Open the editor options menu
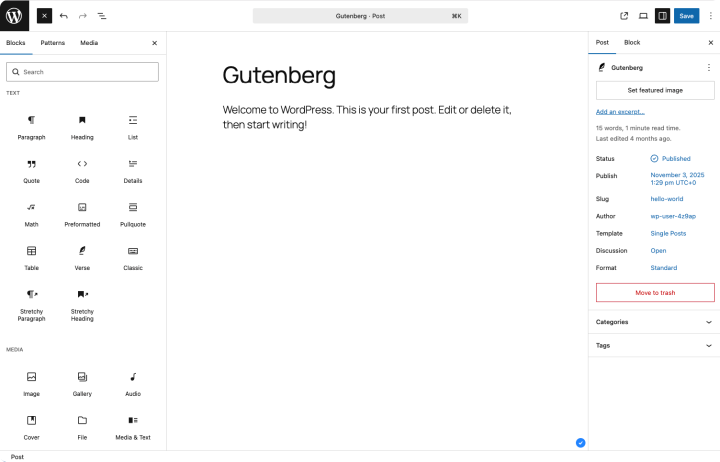 710,16
